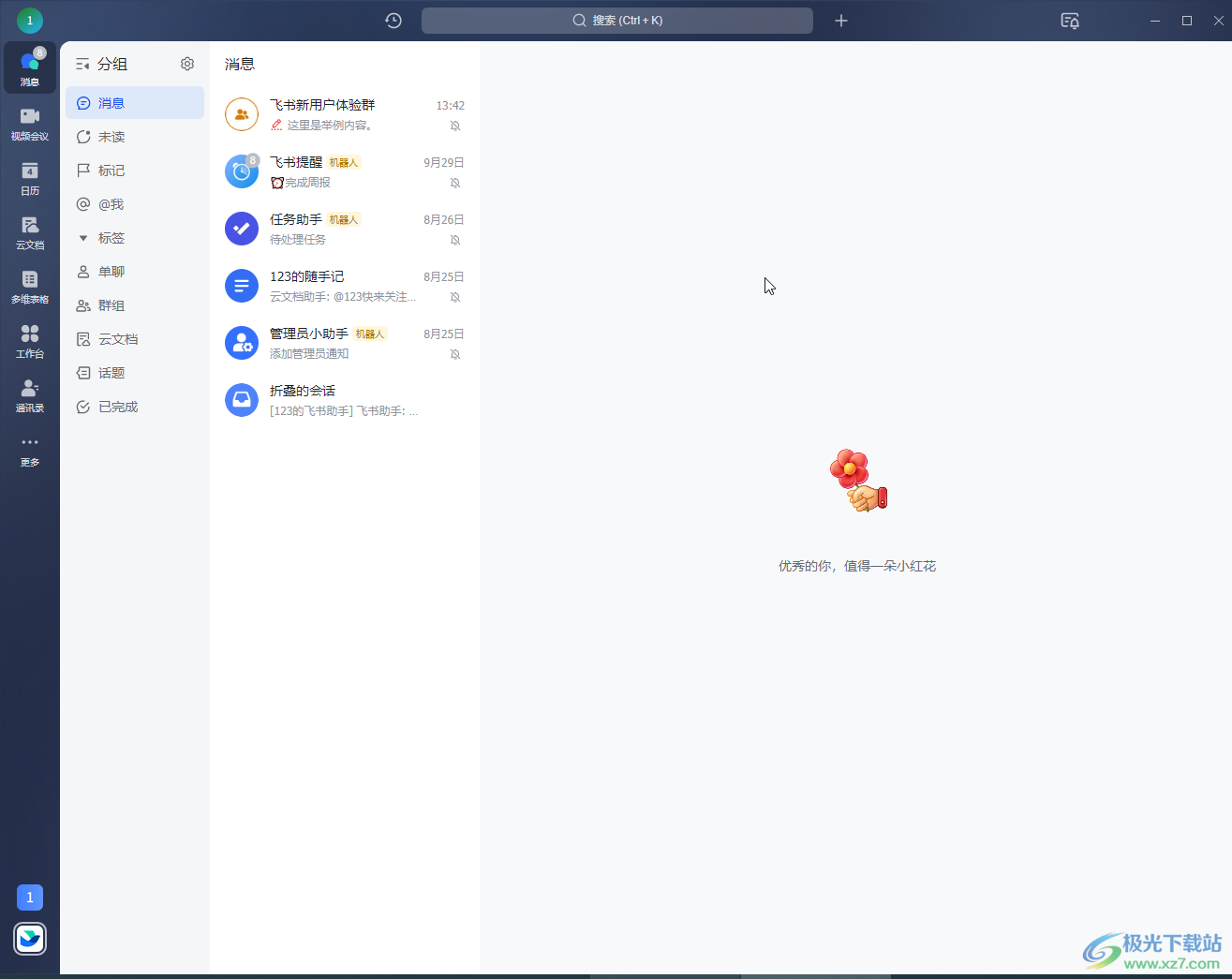This screenshot has height=979, width=1232.
Task: Minimize the Feishu window
Action: (1155, 21)
